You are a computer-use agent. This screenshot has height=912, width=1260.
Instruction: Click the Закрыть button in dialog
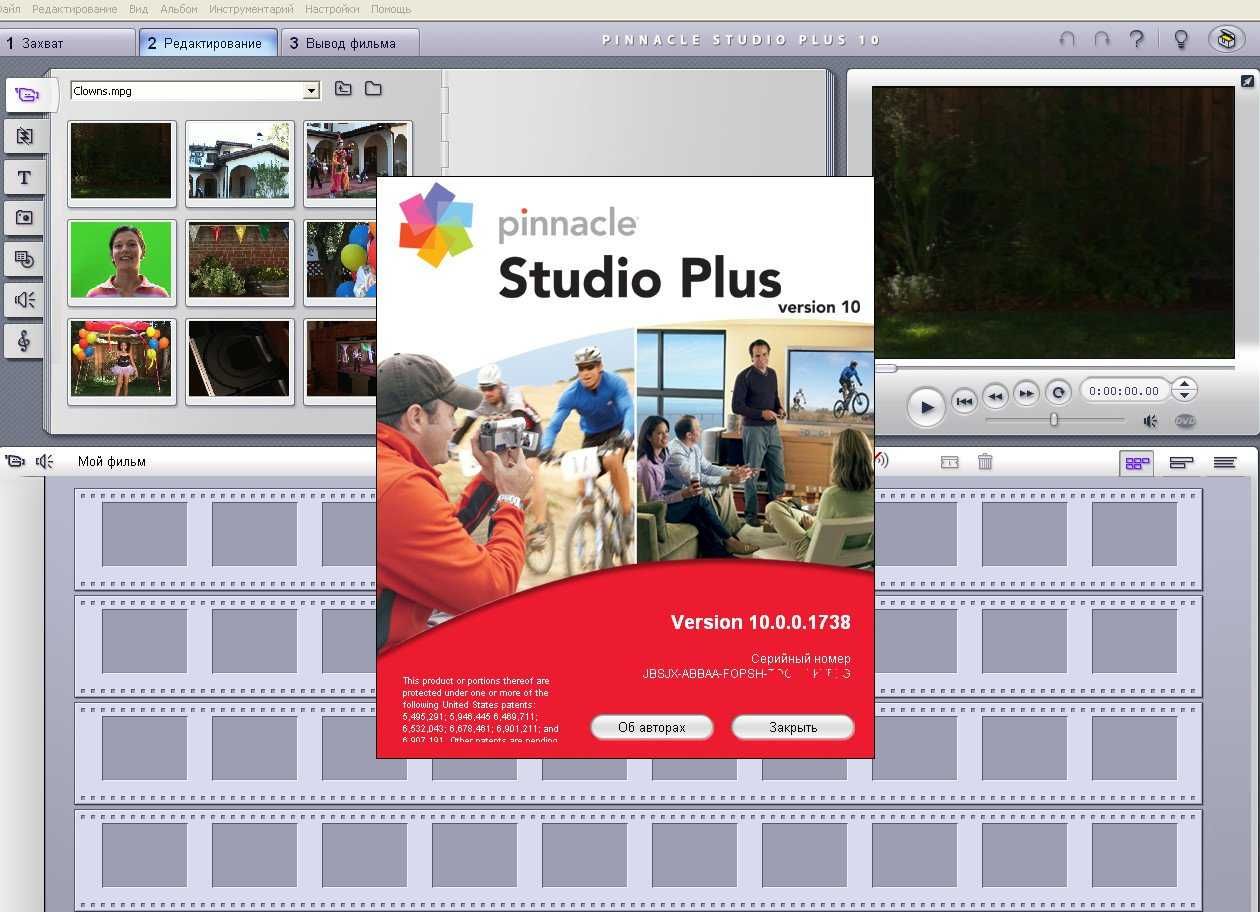(793, 727)
